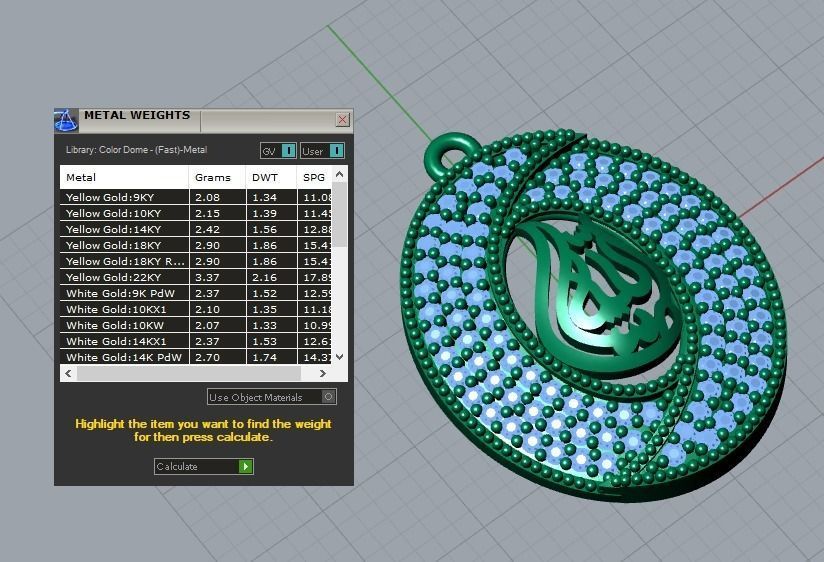
Task: Select the White Gold:14K PdW row
Action: (196, 356)
